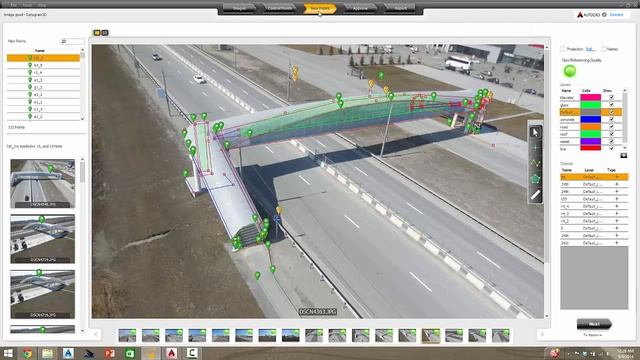
Task: Open the Report workflow tab
Action: pyautogui.click(x=400, y=8)
